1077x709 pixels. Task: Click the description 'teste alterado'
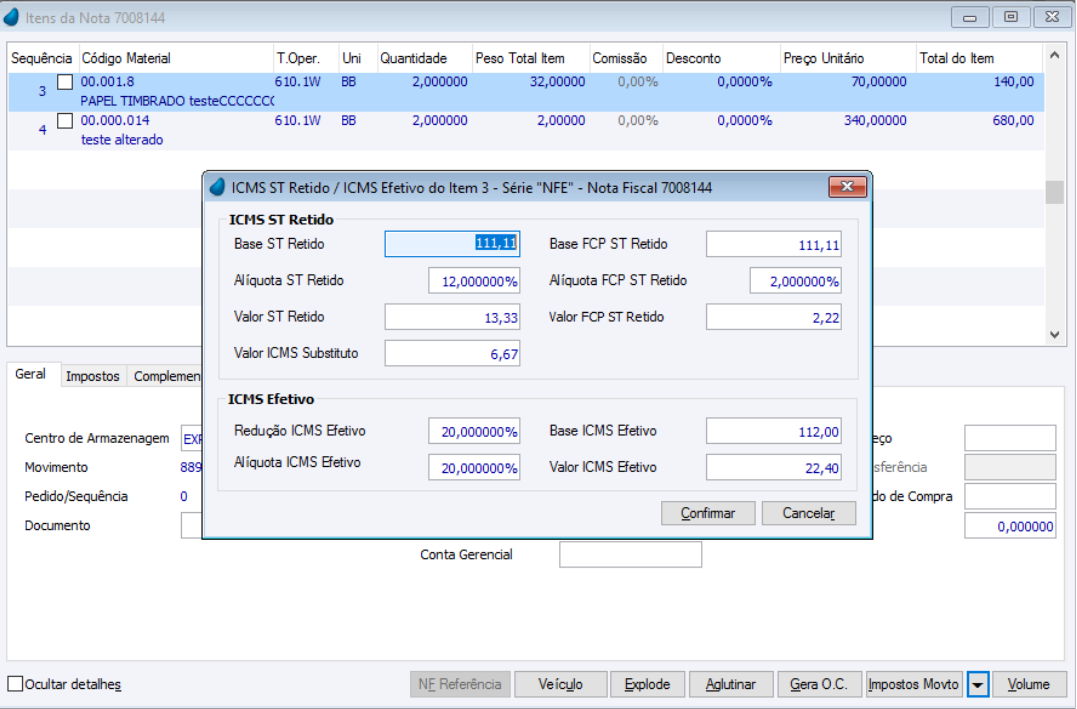click(122, 139)
